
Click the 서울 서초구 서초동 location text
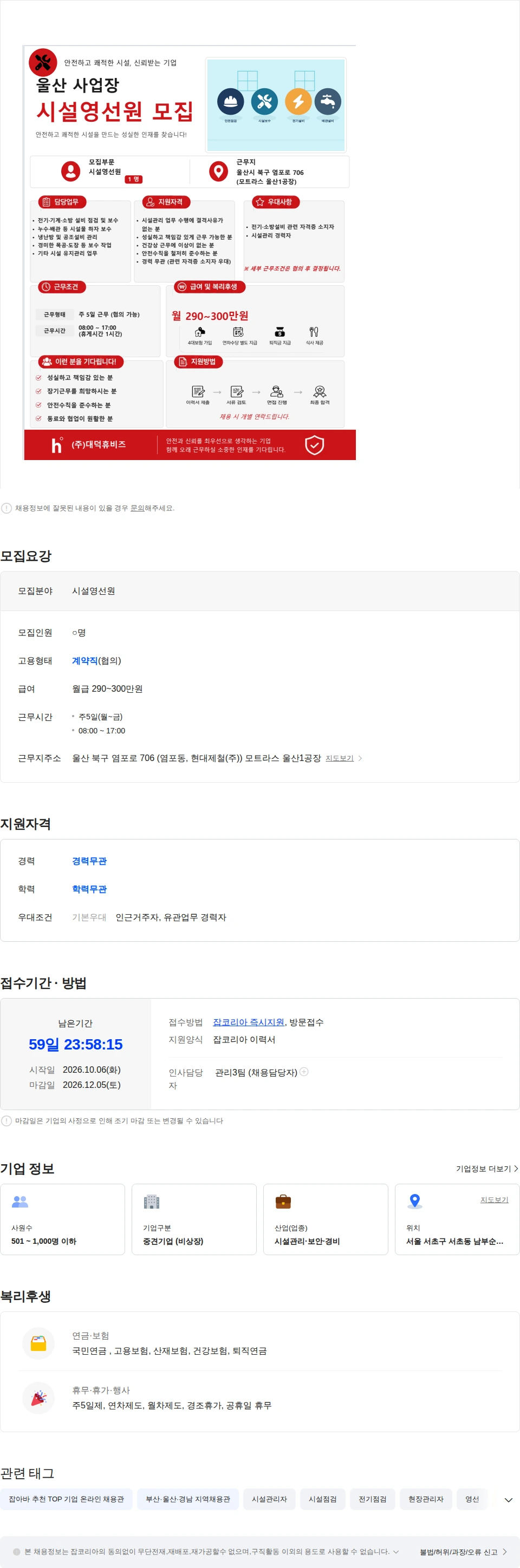[x=455, y=1241]
